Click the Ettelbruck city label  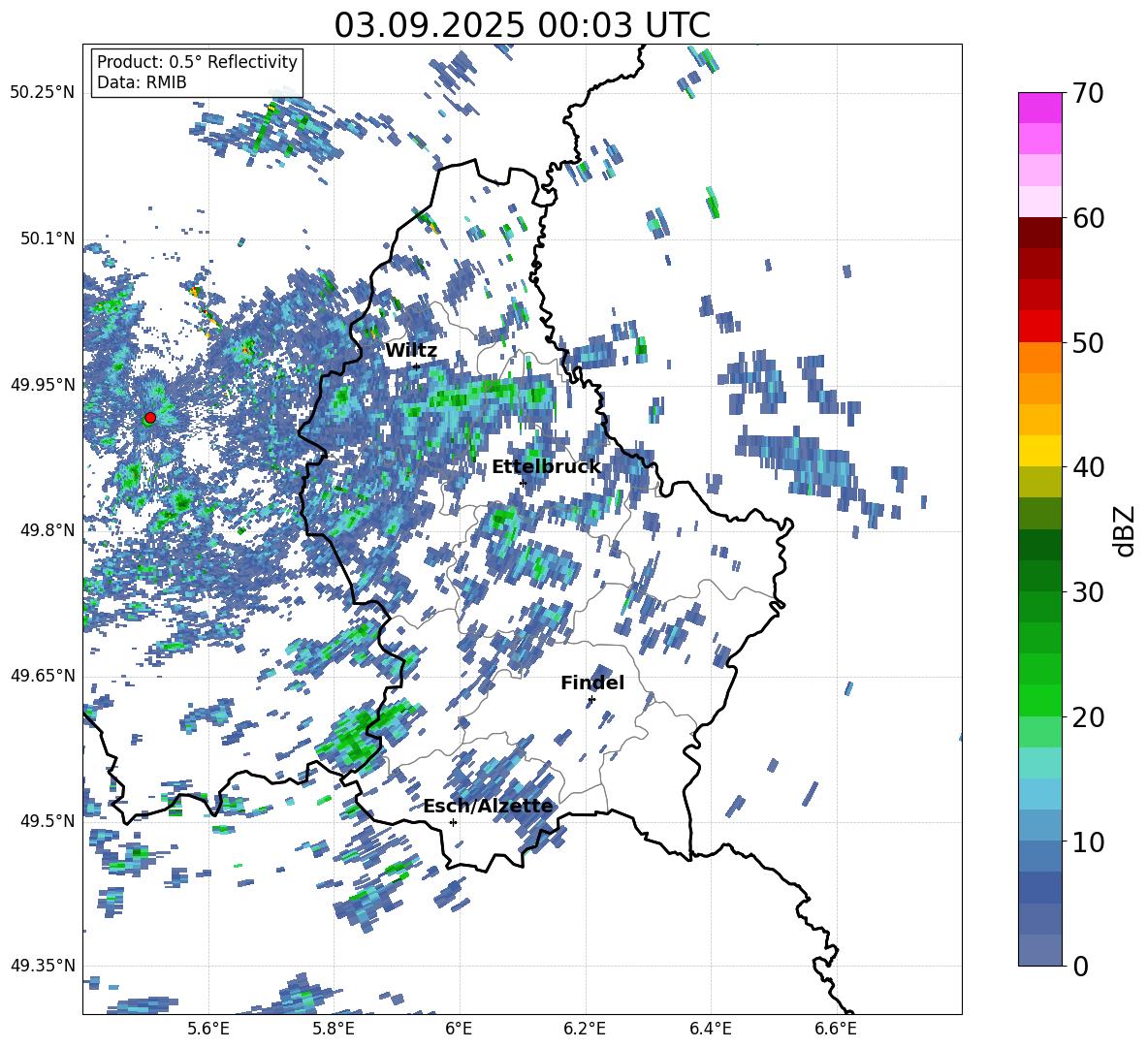pos(546,467)
